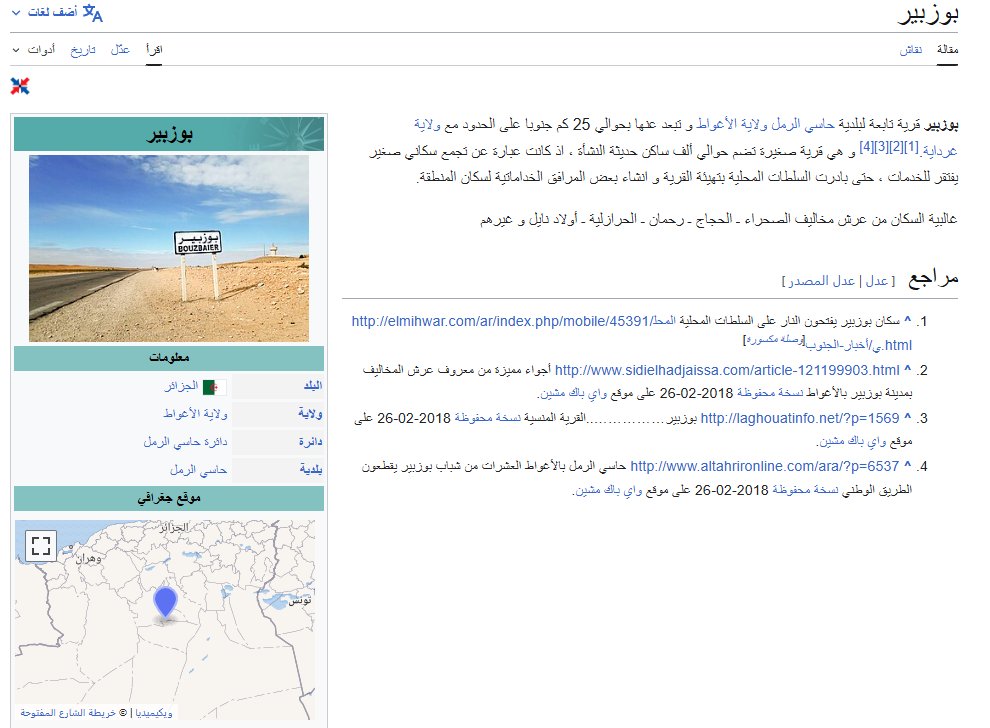The image size is (990, 728).
Task: Click the تونس label on map
Action: coord(300,600)
